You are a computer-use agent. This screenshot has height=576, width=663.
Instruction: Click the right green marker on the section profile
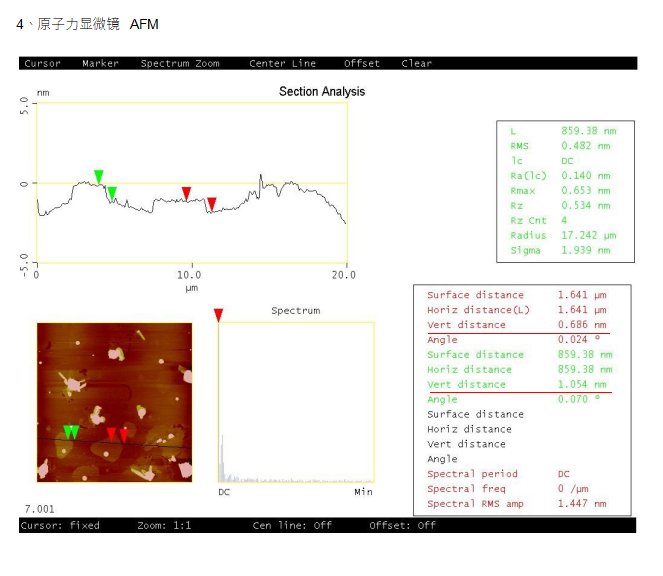tap(112, 193)
